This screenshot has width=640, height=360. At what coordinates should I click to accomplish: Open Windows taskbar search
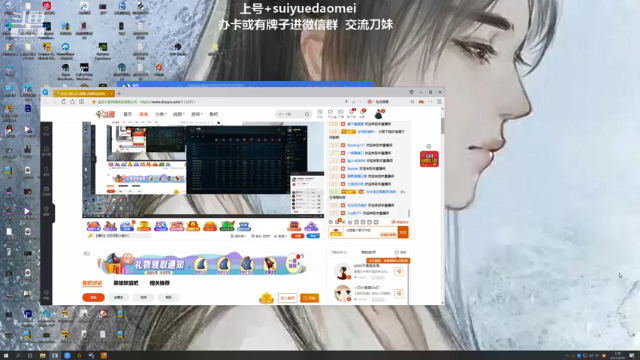[x=18, y=356]
